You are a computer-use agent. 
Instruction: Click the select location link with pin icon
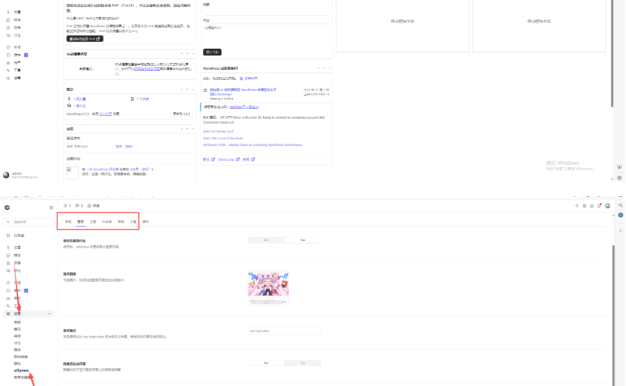249,78
